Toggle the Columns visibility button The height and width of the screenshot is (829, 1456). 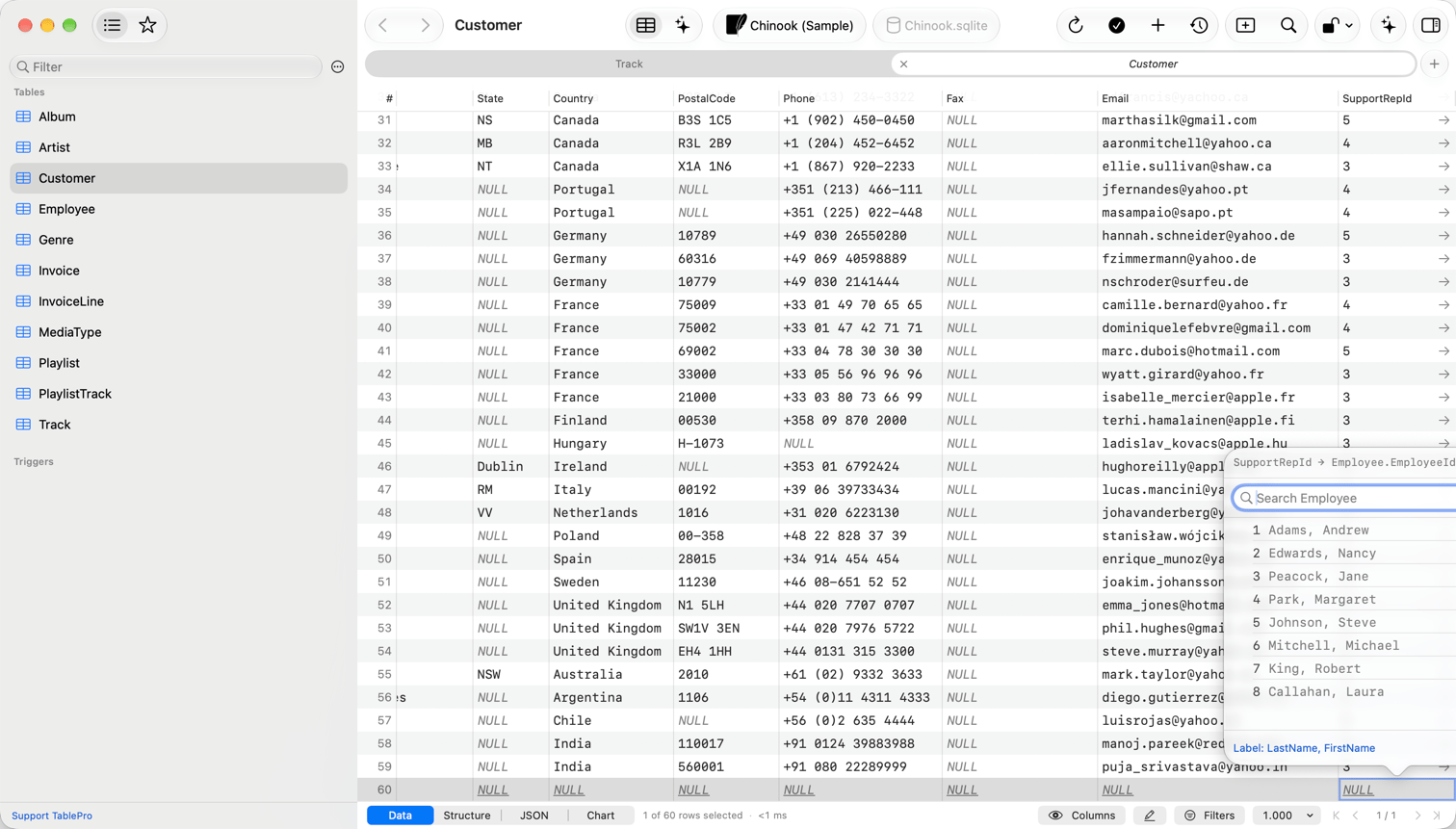point(1082,816)
